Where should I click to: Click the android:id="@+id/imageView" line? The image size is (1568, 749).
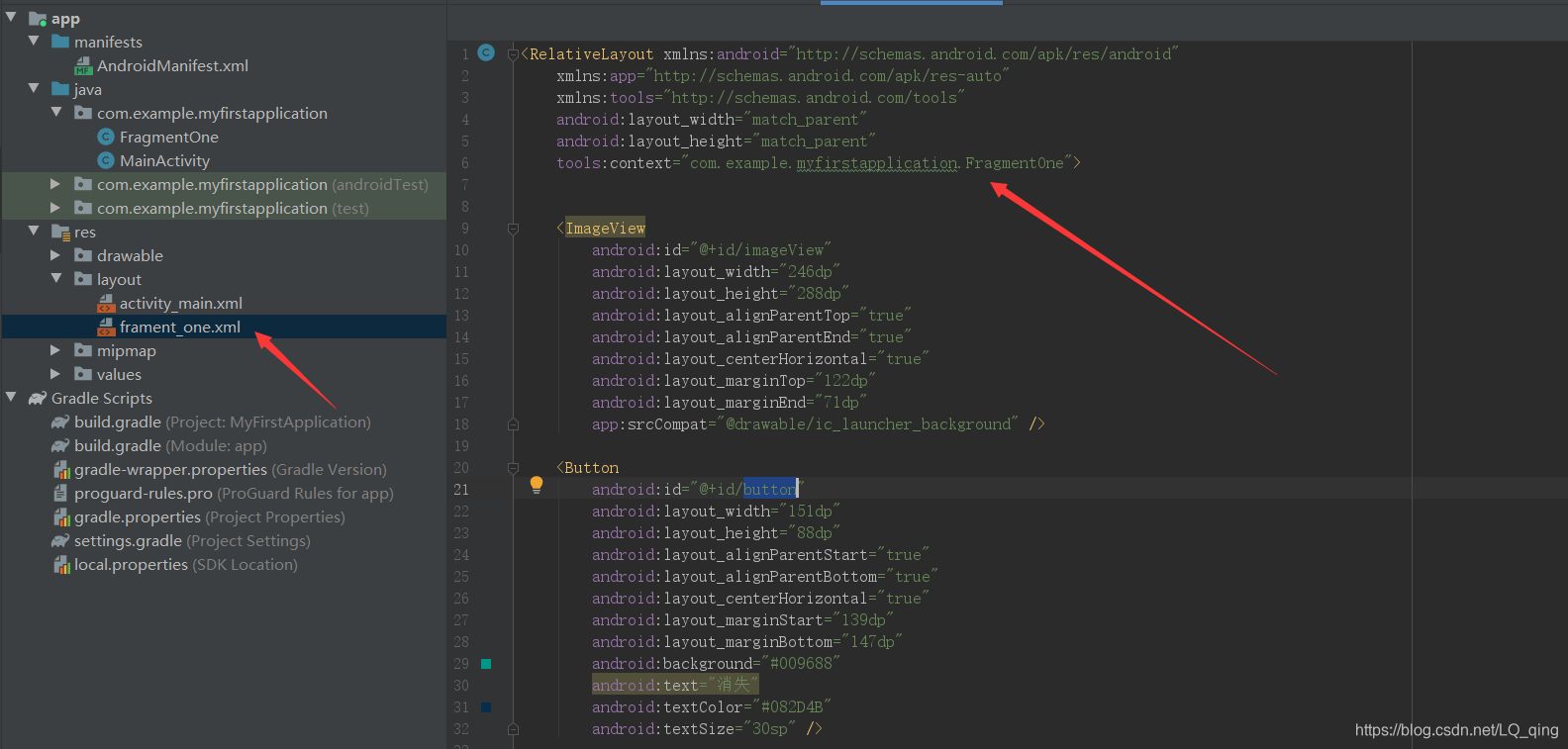[712, 250]
